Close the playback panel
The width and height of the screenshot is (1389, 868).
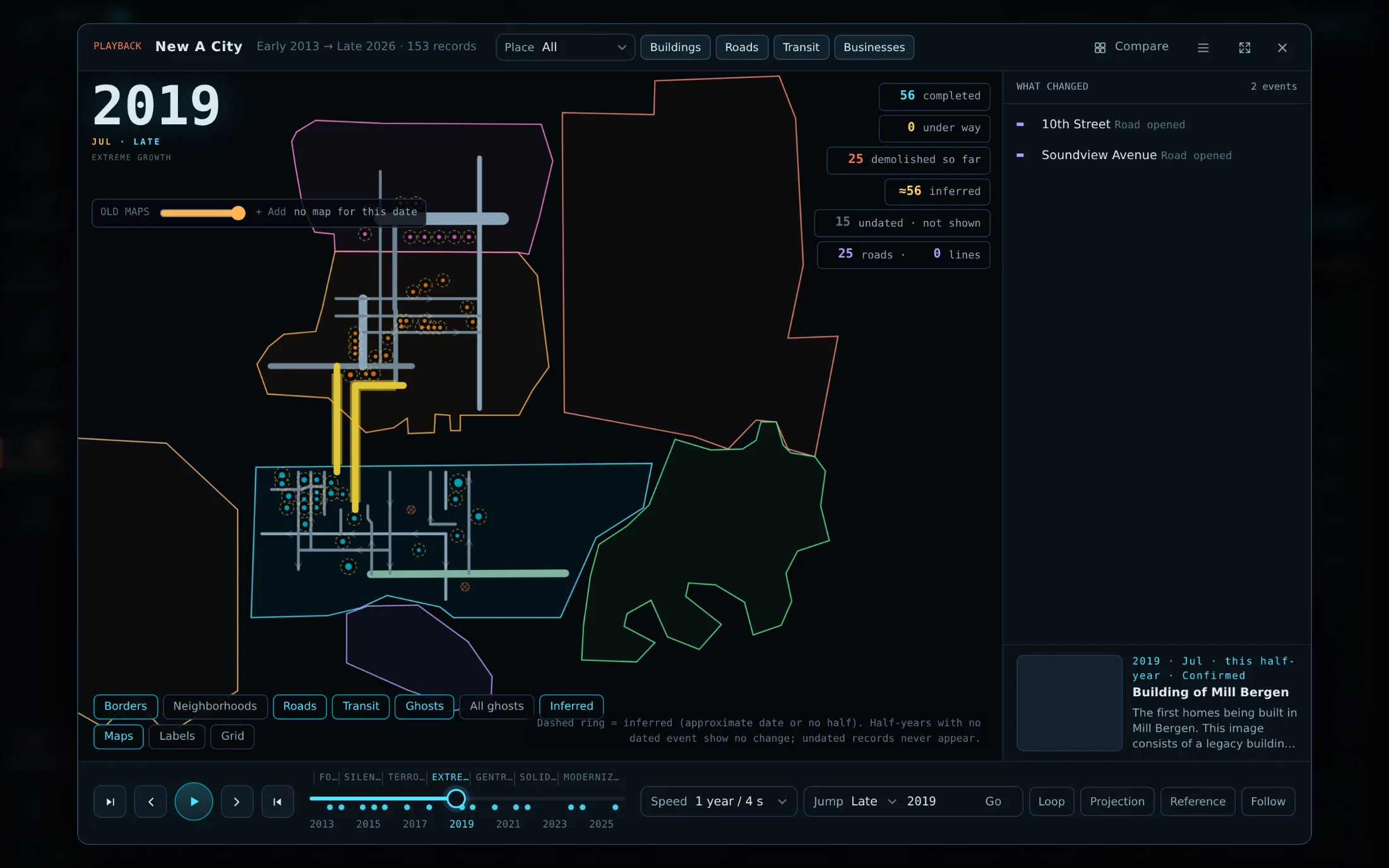click(x=1282, y=47)
